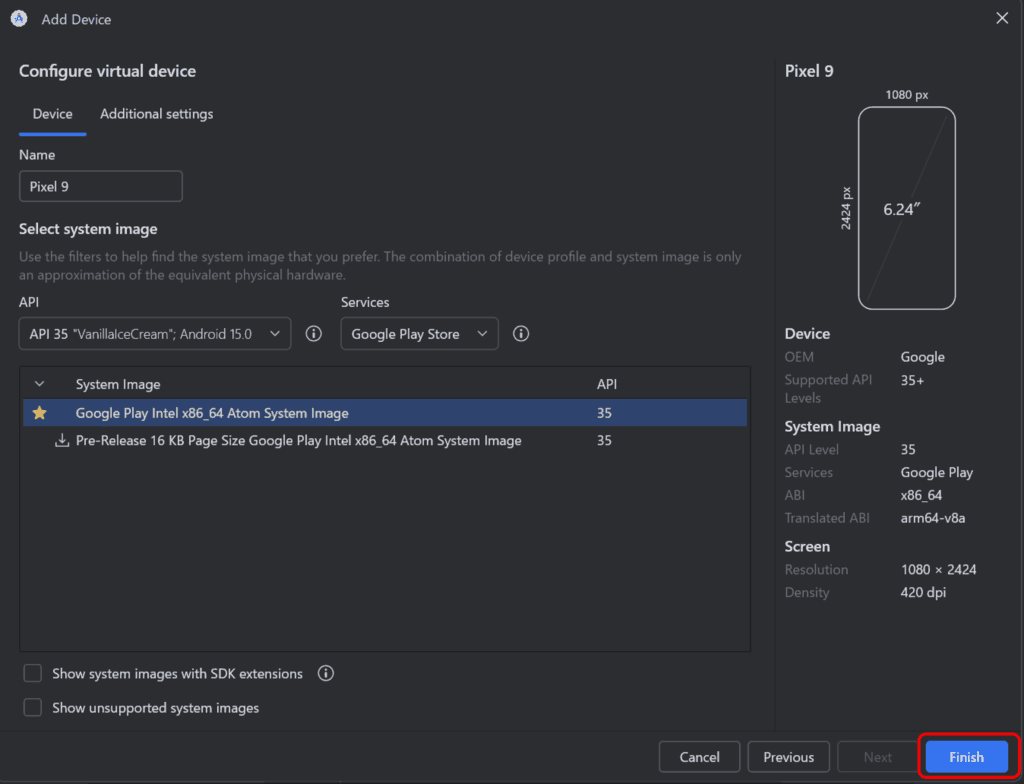Click the Pixel 9 heading in summary panel

click(x=808, y=71)
